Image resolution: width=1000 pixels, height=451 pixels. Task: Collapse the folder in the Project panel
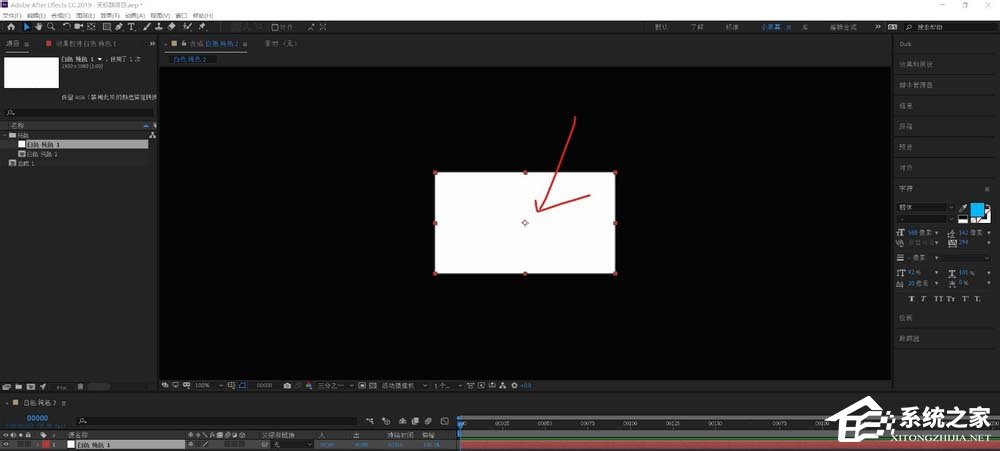point(5,134)
